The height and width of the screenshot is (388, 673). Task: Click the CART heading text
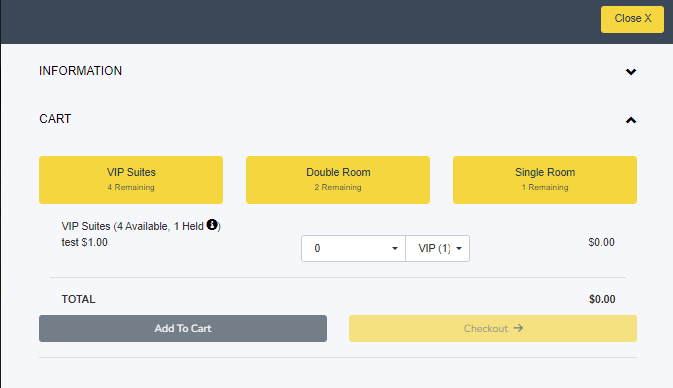click(55, 119)
